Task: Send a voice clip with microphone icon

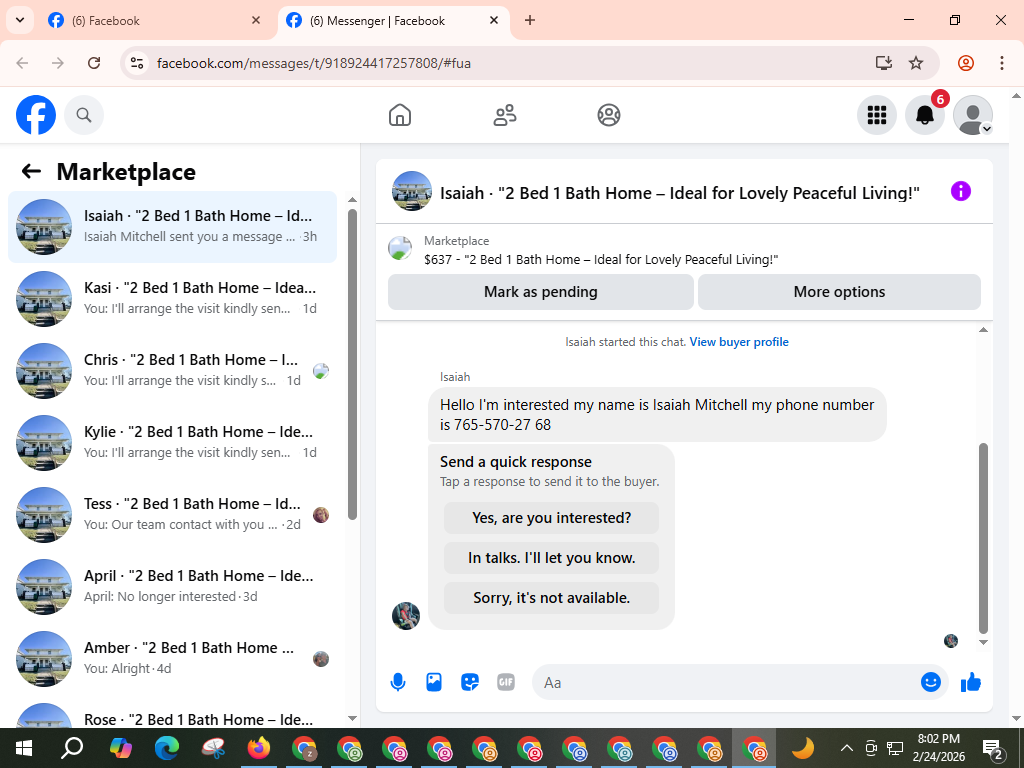Action: [398, 682]
